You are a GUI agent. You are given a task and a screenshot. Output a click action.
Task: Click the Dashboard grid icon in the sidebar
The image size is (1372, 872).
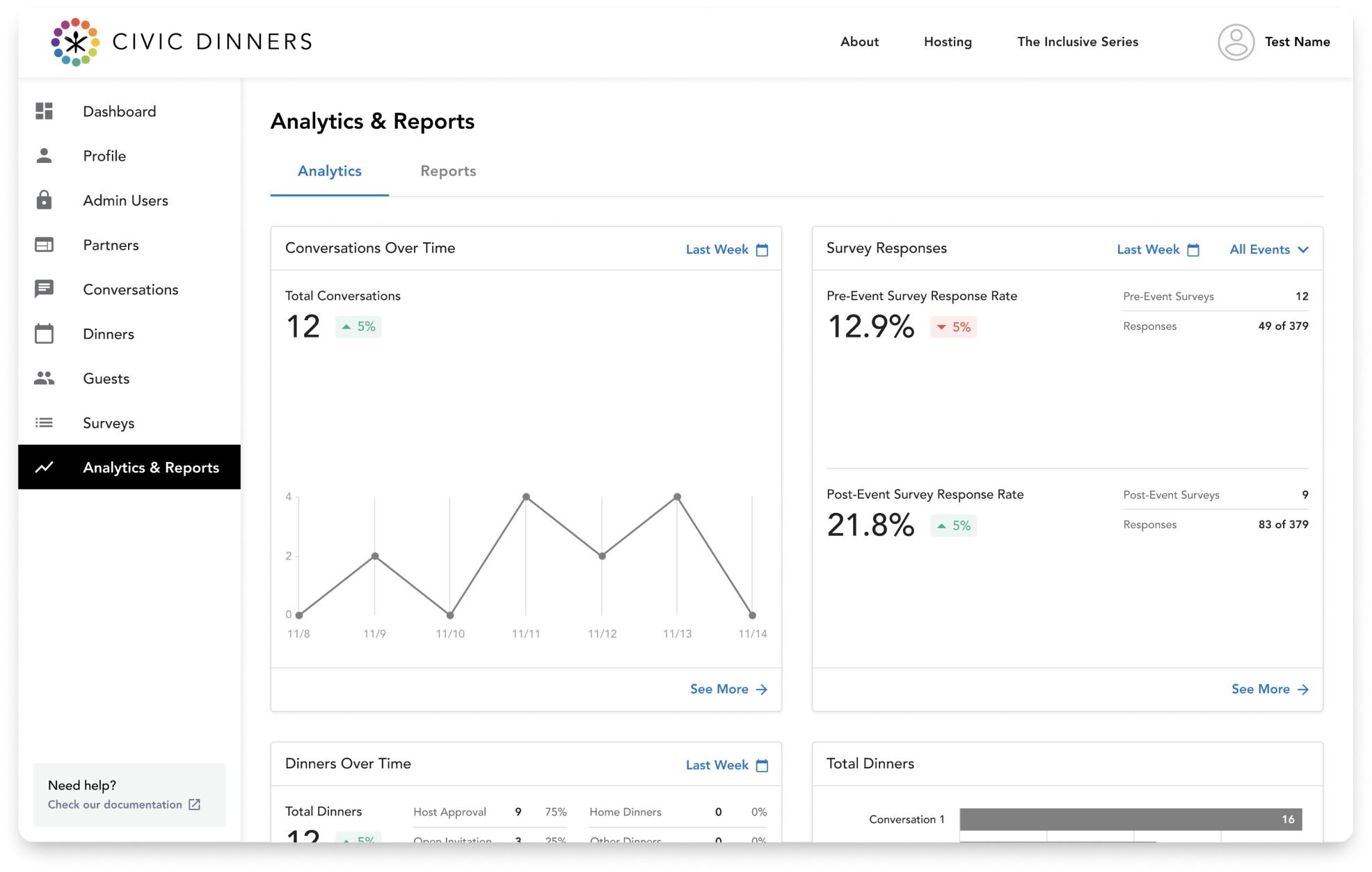pyautogui.click(x=44, y=111)
